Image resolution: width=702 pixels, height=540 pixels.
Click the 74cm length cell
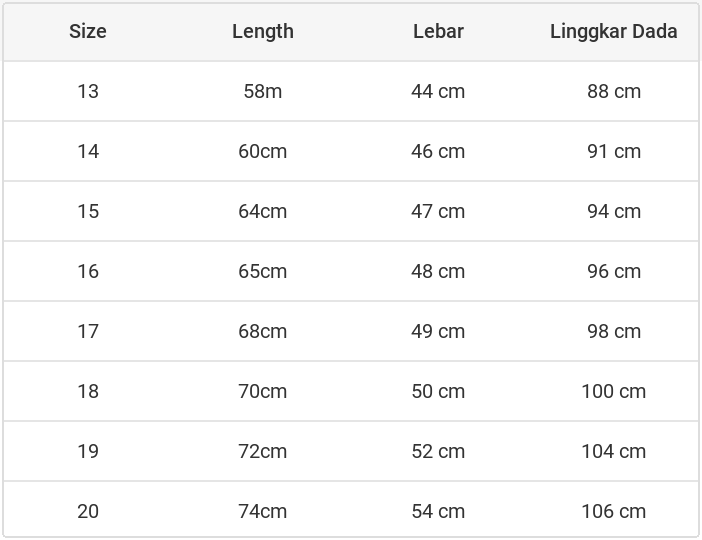pyautogui.click(x=263, y=511)
